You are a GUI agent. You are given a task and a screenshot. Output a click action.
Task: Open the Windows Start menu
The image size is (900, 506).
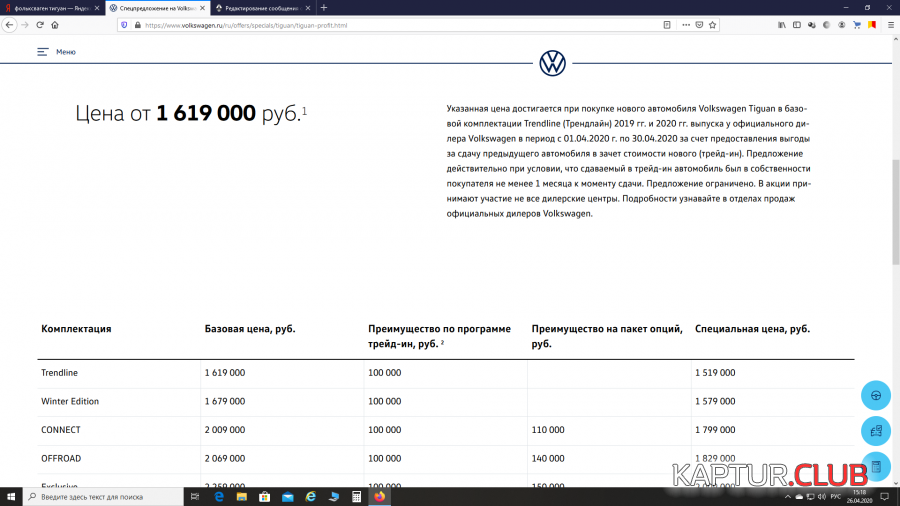[11, 497]
